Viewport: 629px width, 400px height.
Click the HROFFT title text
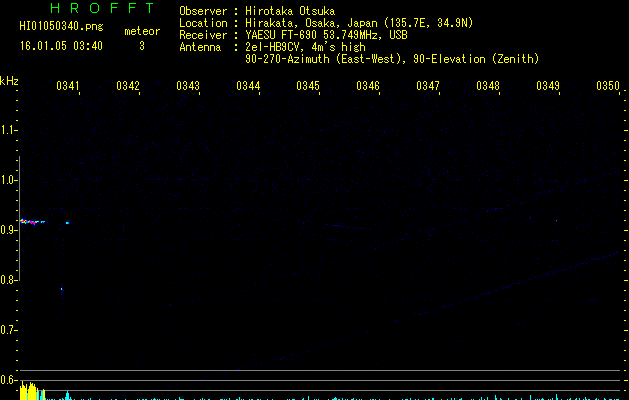tap(102, 8)
